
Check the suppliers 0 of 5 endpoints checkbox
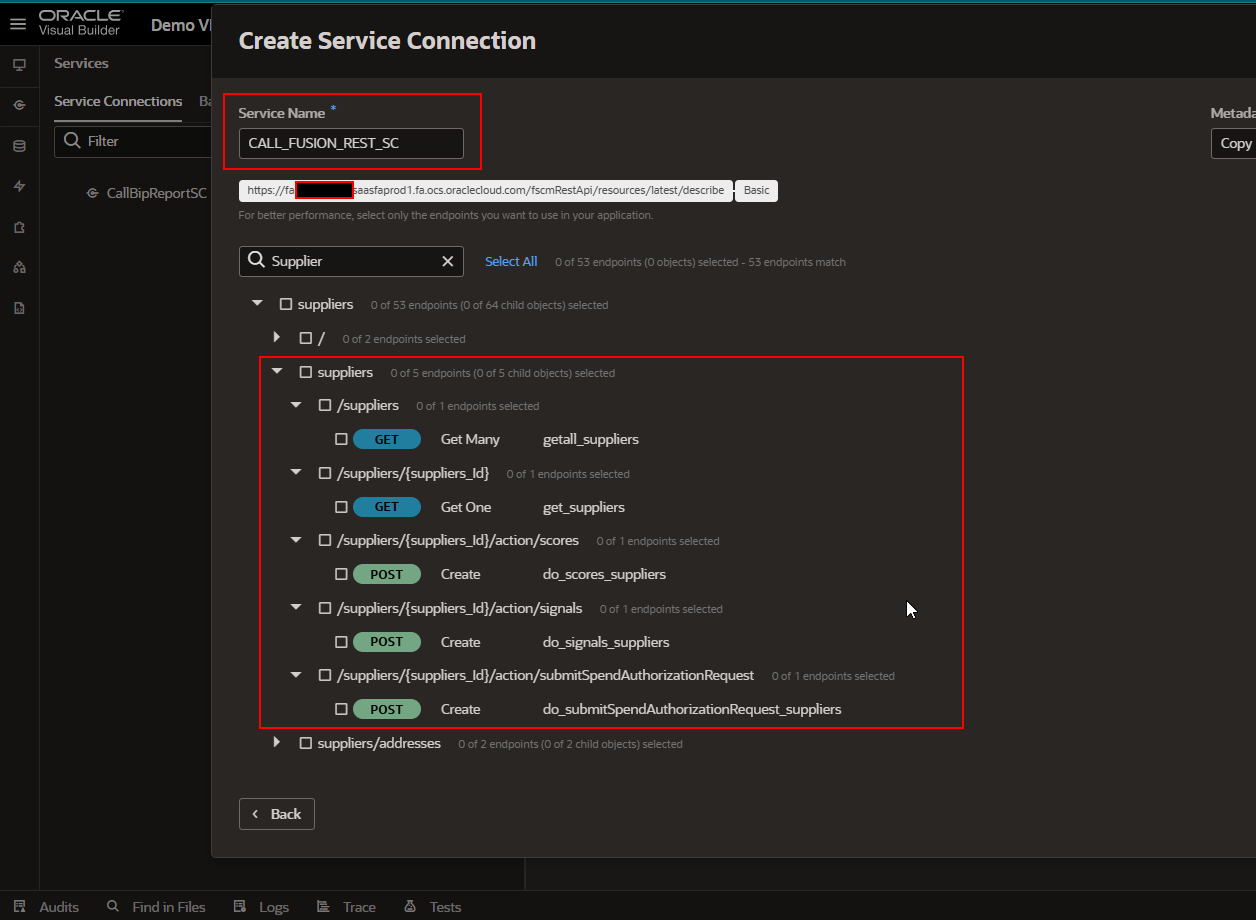[306, 372]
